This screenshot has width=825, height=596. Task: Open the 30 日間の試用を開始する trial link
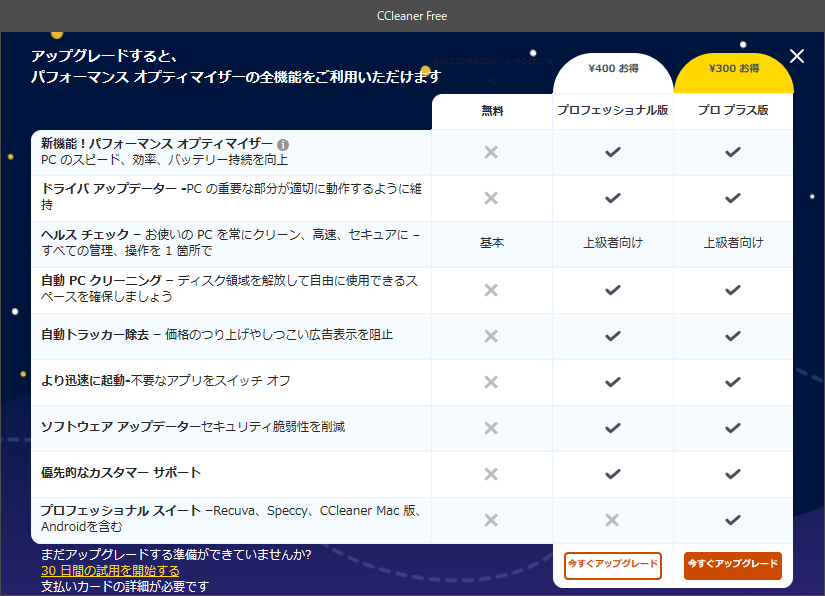(110, 571)
